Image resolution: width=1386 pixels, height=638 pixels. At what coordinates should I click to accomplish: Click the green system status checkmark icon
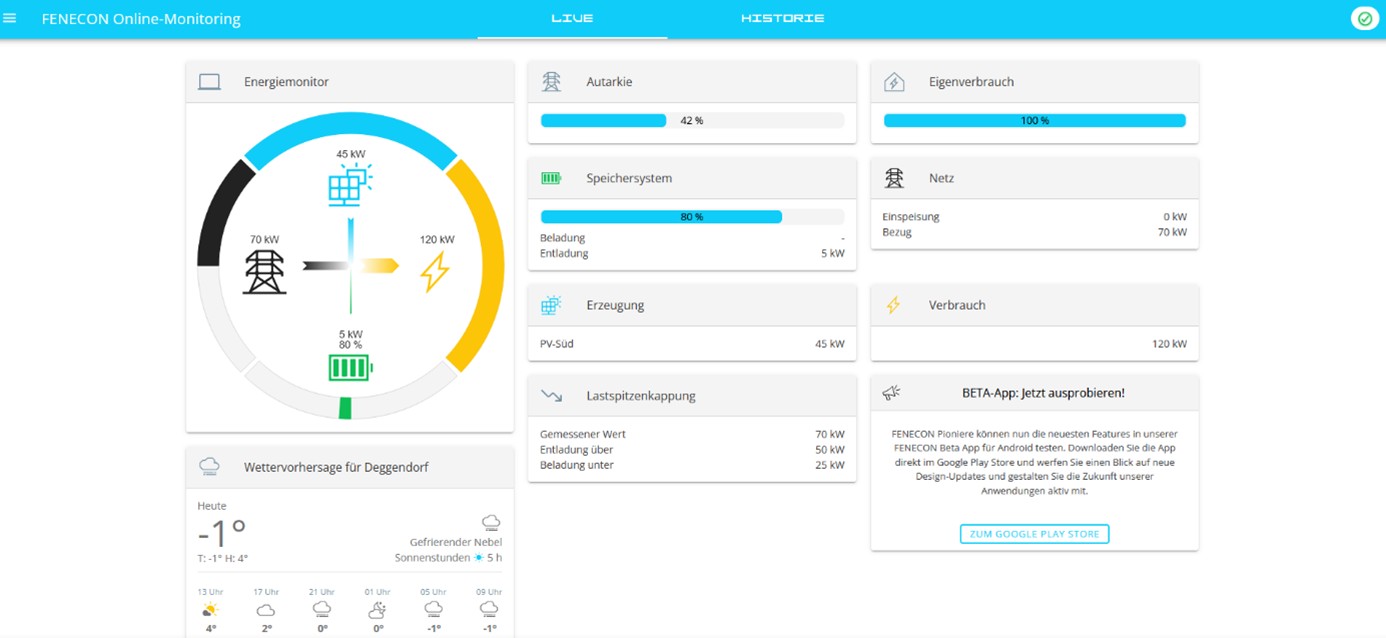click(x=1364, y=18)
